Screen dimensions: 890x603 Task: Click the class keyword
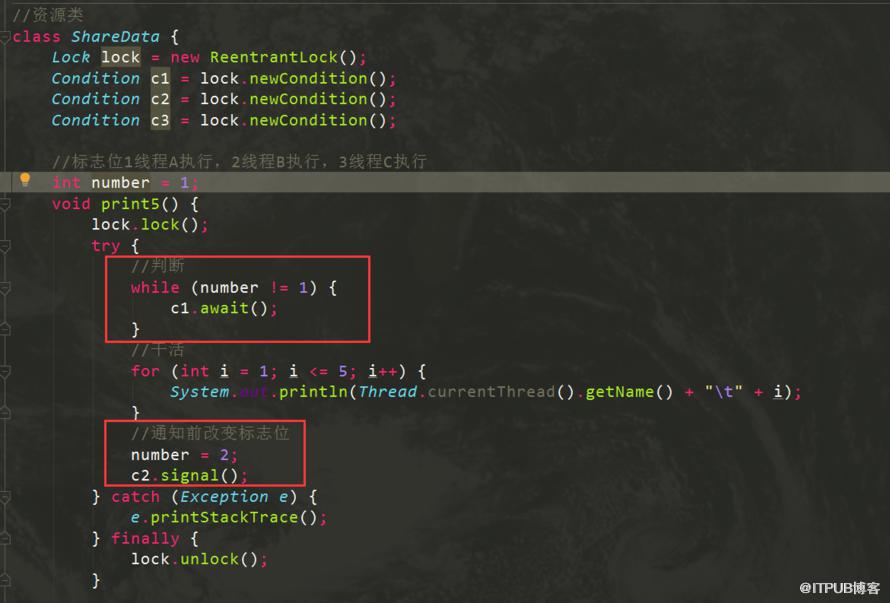pyautogui.click(x=36, y=37)
